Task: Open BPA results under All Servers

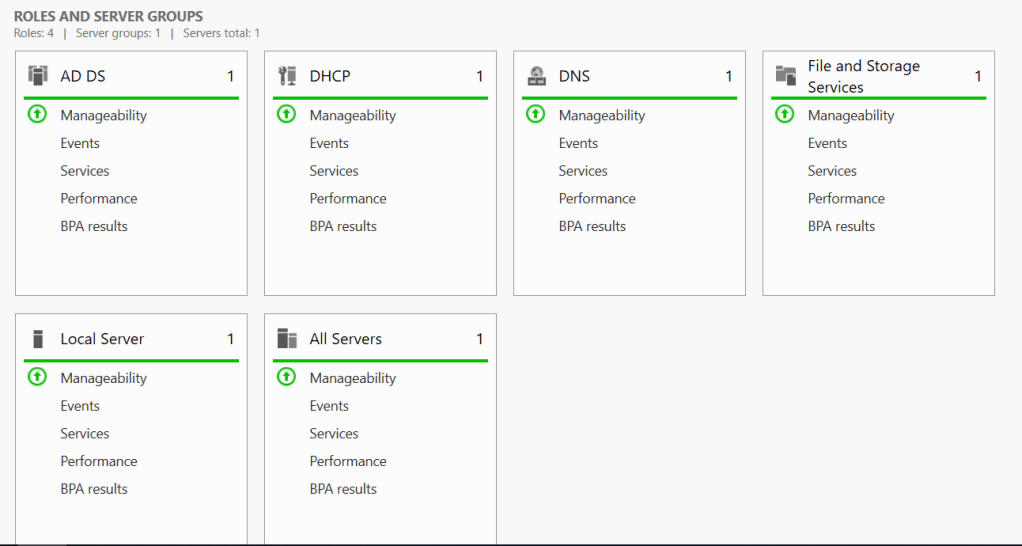Action: click(x=343, y=489)
